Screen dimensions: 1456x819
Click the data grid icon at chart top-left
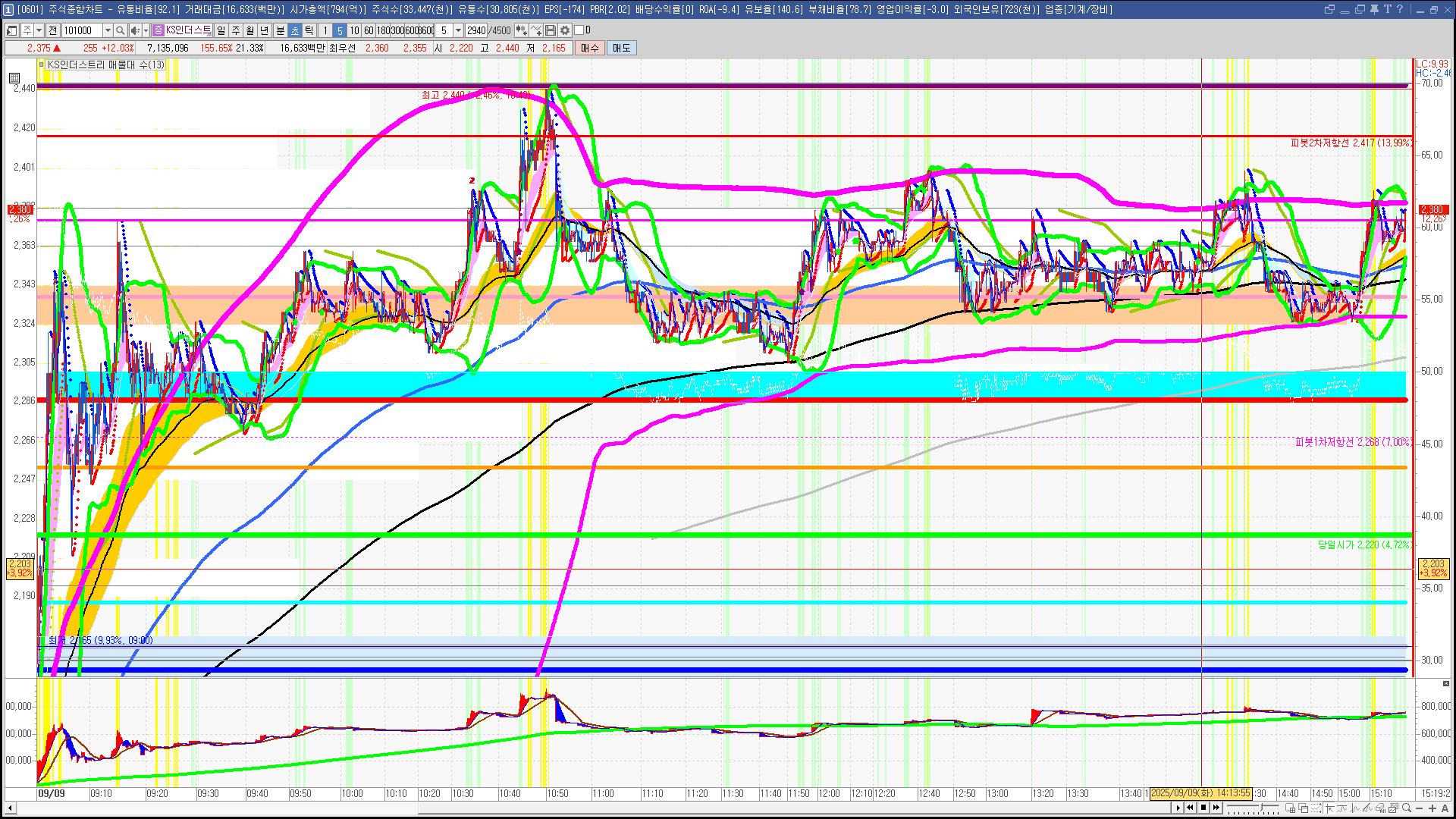click(x=14, y=77)
